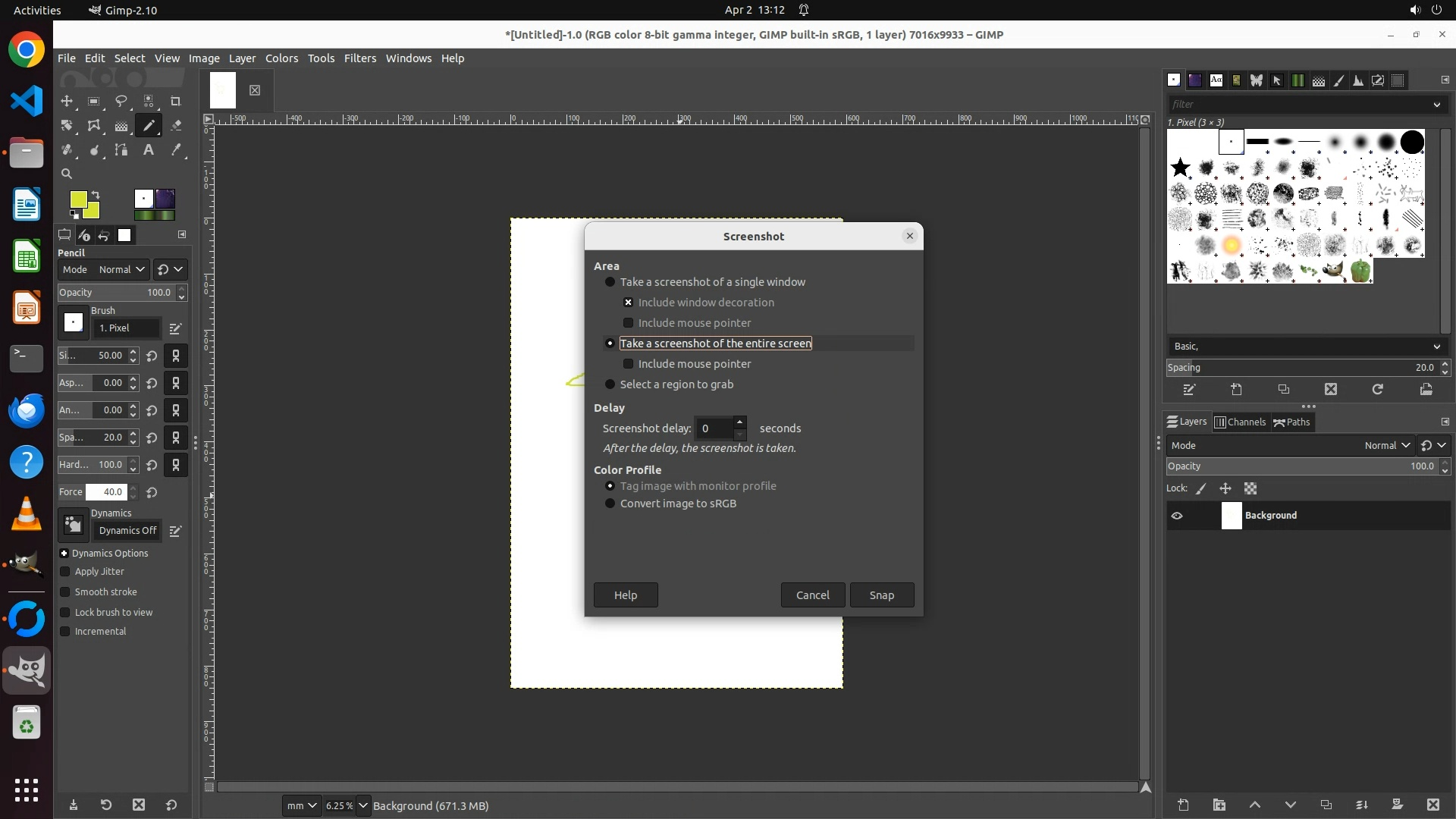Click Cancel in Screenshot dialog

812,595
